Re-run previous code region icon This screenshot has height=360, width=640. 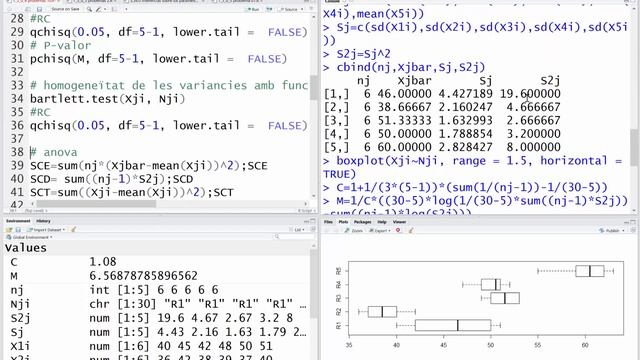[269, 9]
